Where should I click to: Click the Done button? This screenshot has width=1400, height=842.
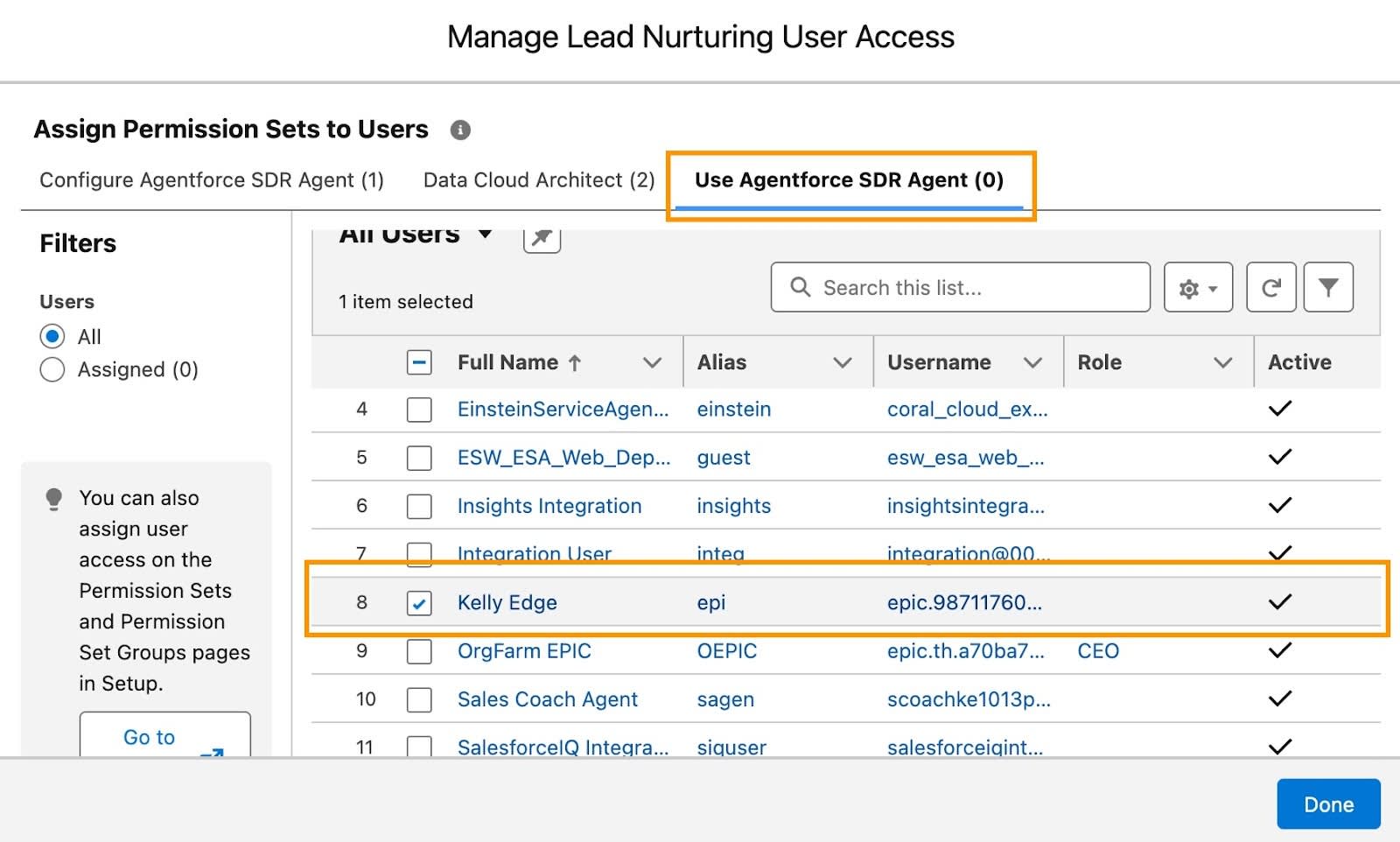tap(1328, 803)
